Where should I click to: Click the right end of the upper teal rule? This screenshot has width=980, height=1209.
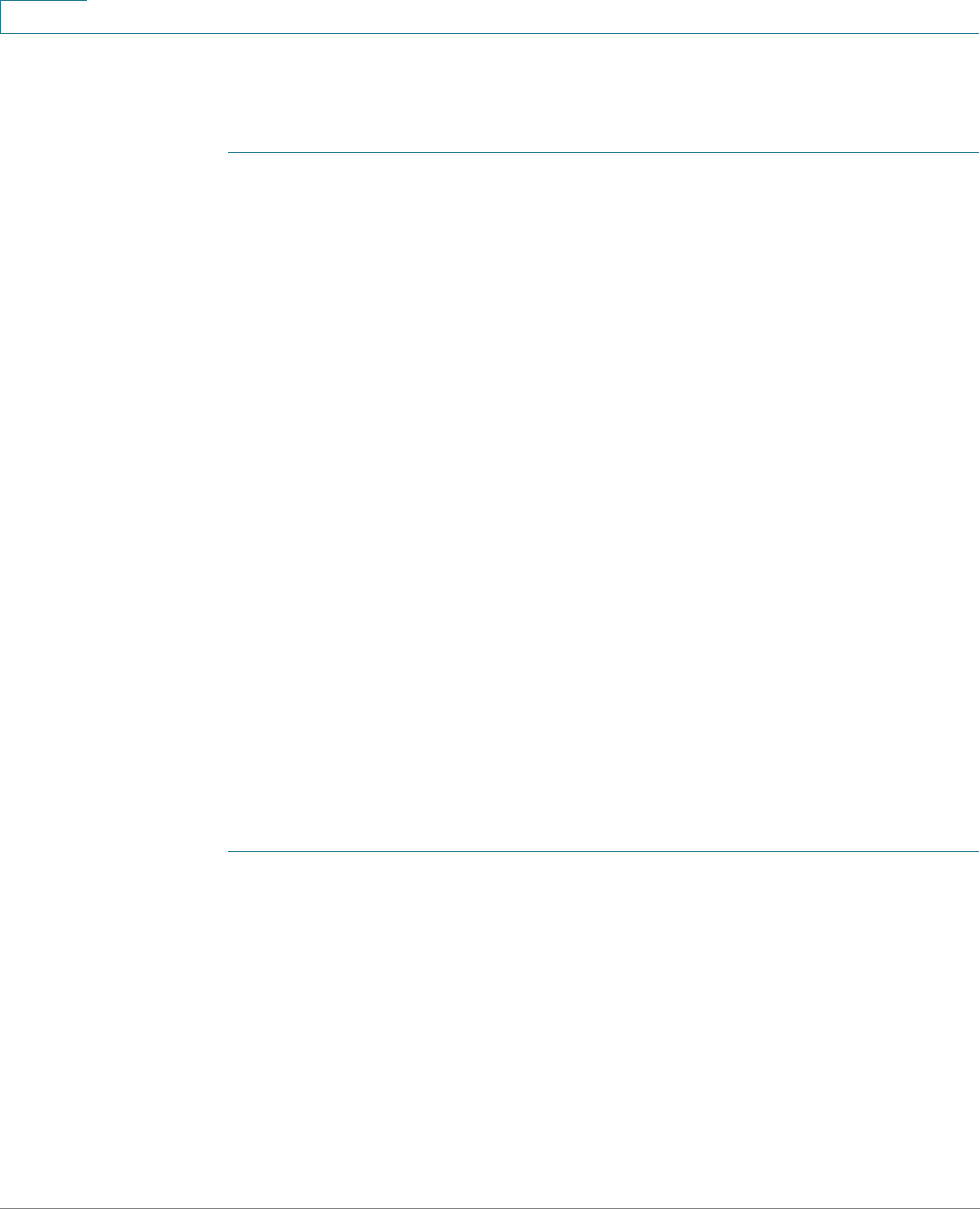[x=976, y=153]
